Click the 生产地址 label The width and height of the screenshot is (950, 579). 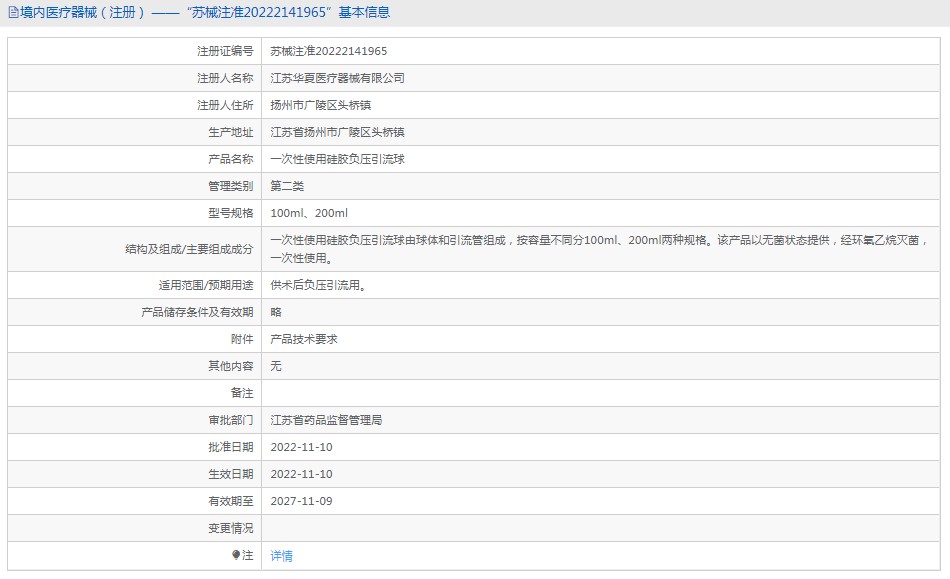point(230,132)
